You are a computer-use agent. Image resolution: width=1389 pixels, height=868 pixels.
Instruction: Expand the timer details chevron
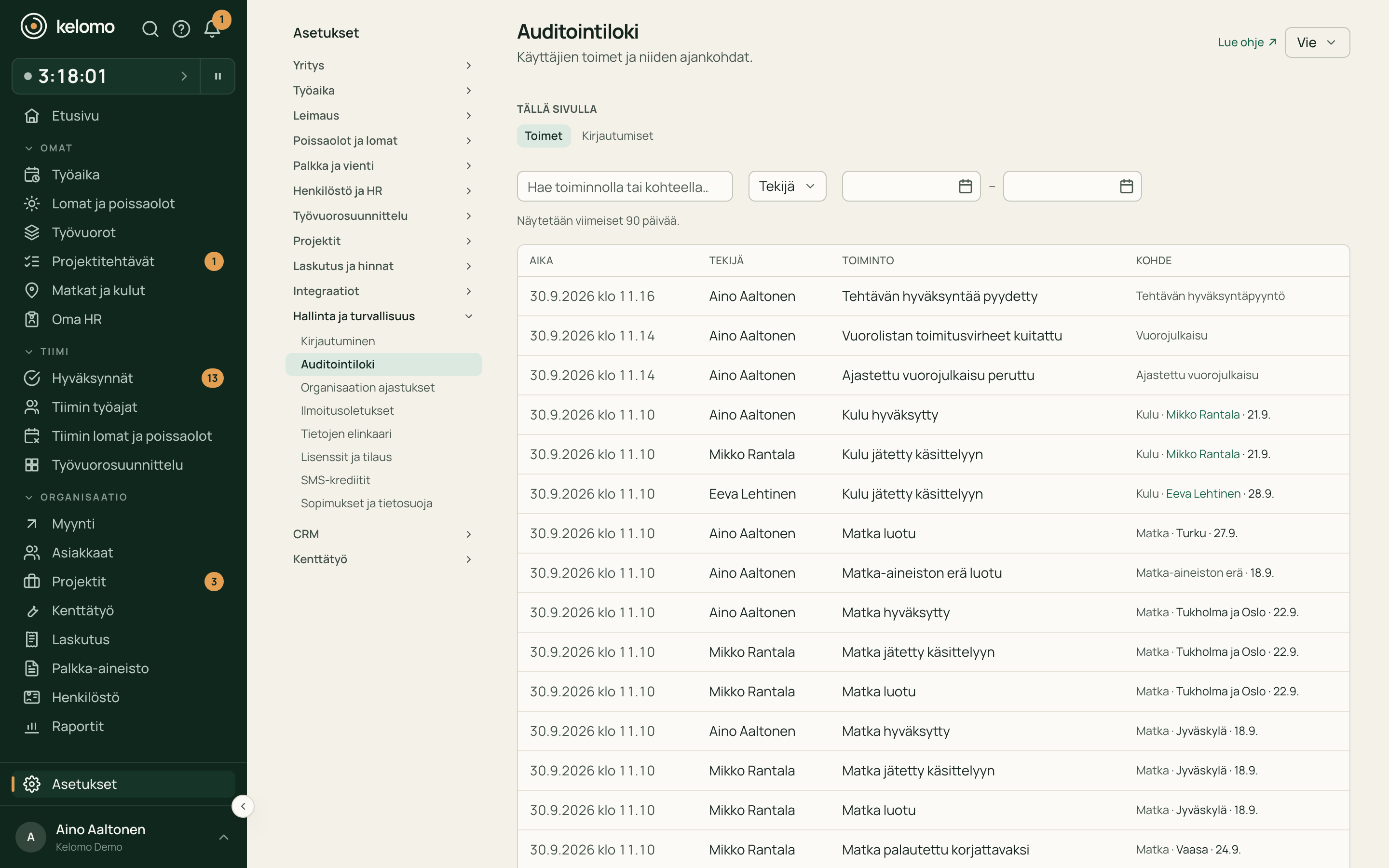click(x=184, y=76)
